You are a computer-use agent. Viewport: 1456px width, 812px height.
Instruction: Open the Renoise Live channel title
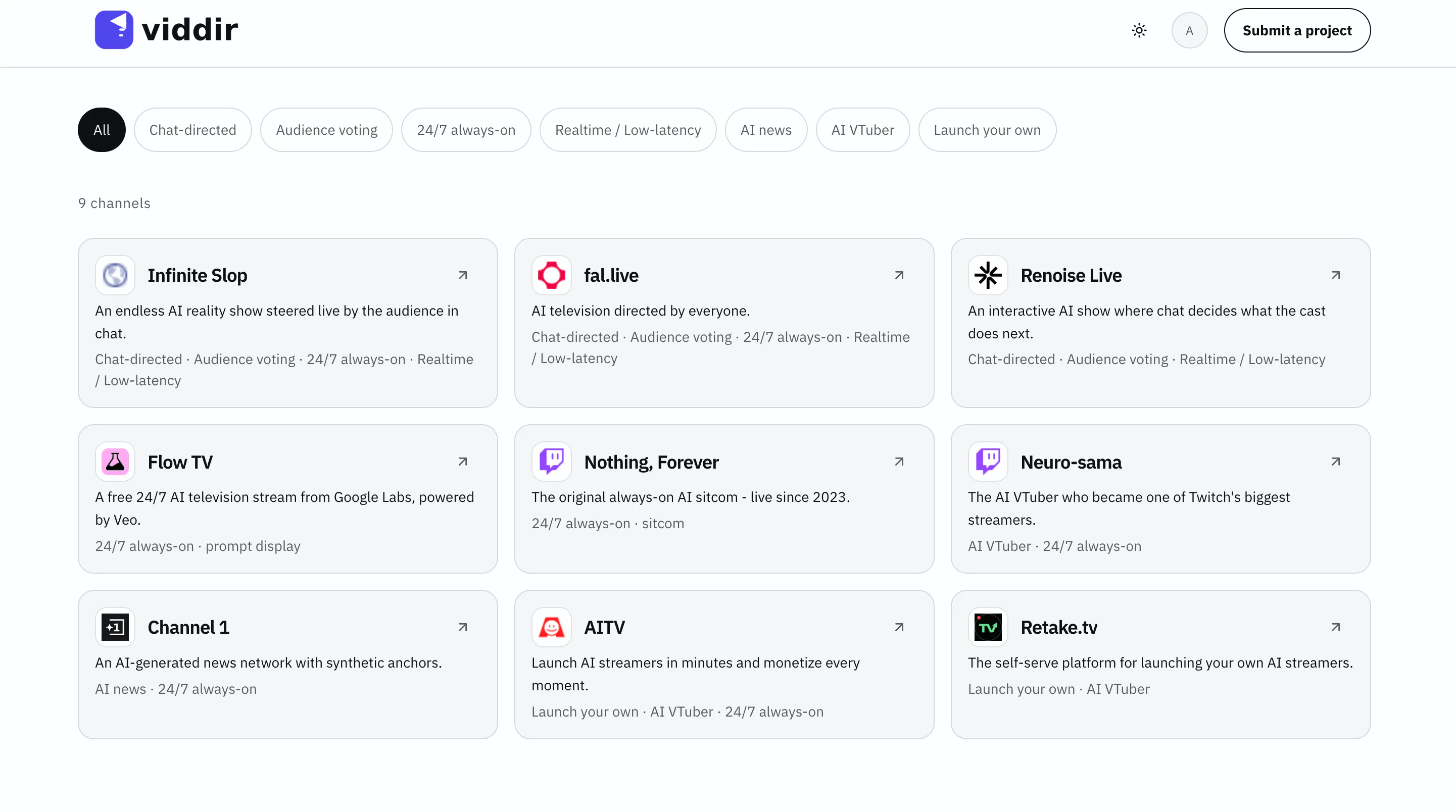coord(1071,275)
